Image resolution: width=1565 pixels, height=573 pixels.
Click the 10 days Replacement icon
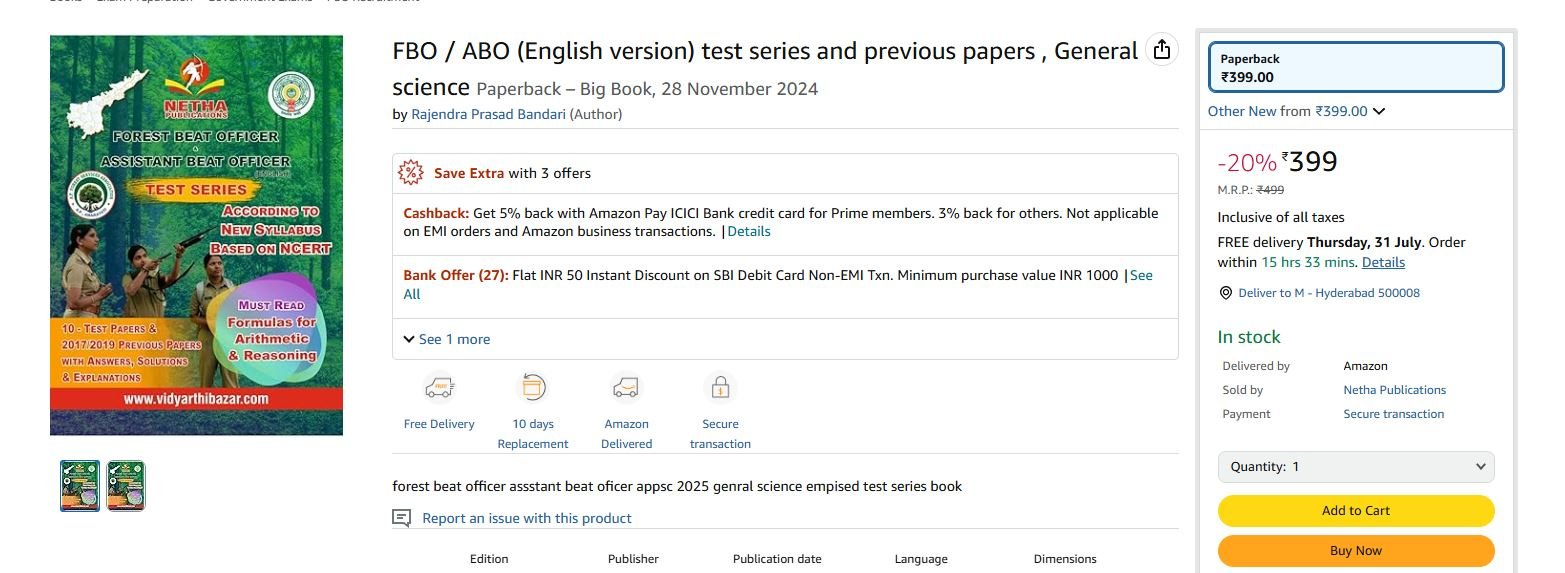[x=533, y=387]
